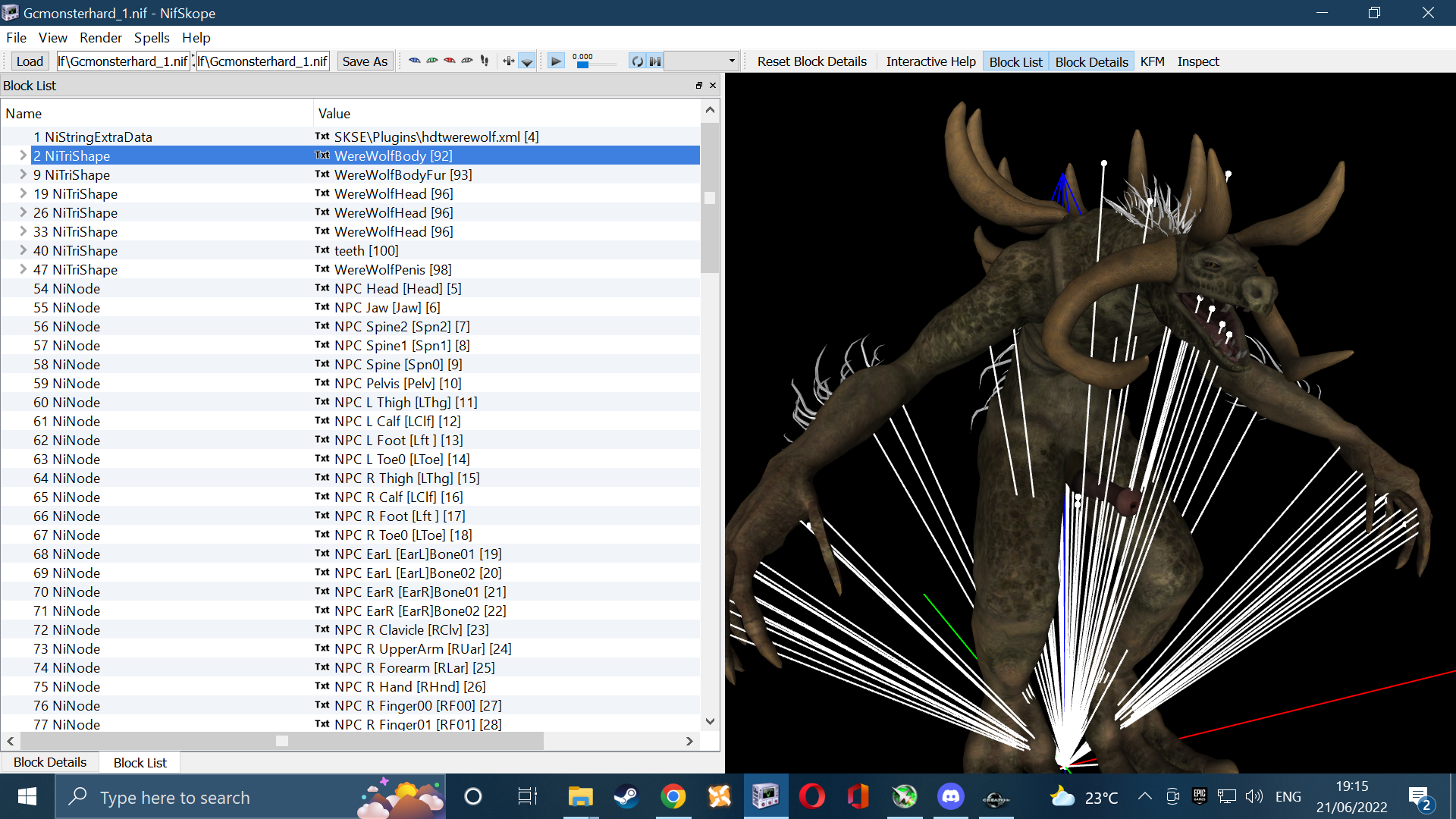Open Steam from the taskbar

point(626,796)
